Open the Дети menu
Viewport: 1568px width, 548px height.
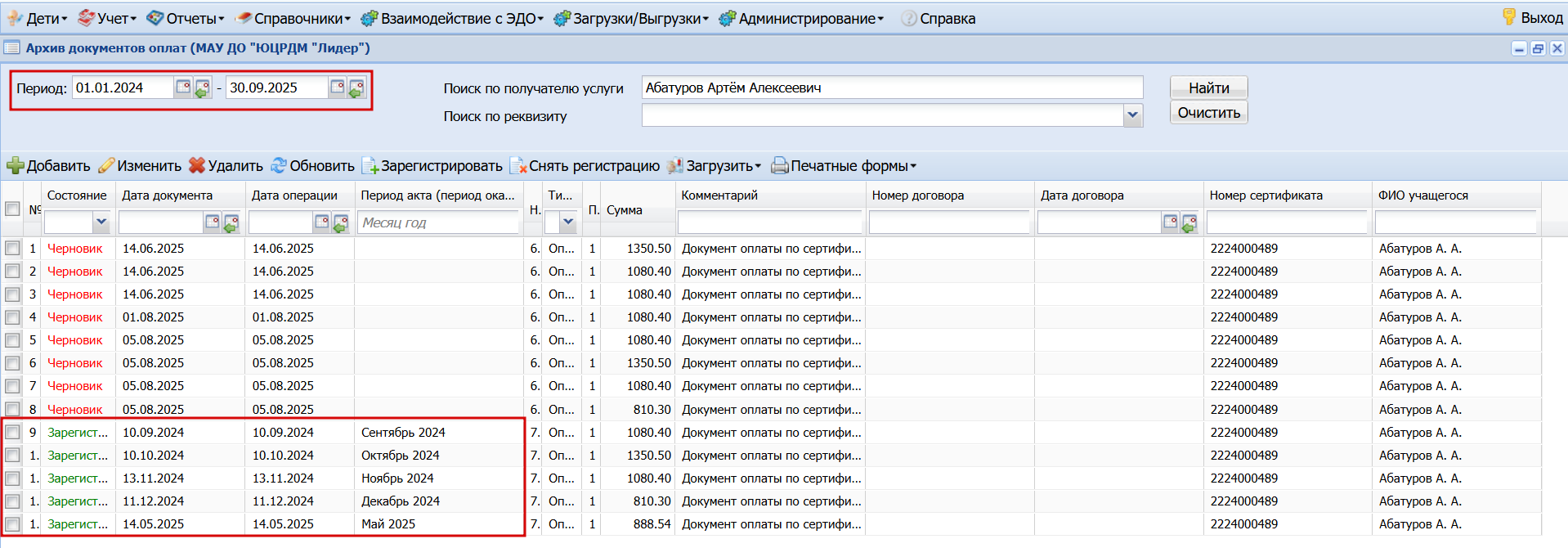pos(38,18)
